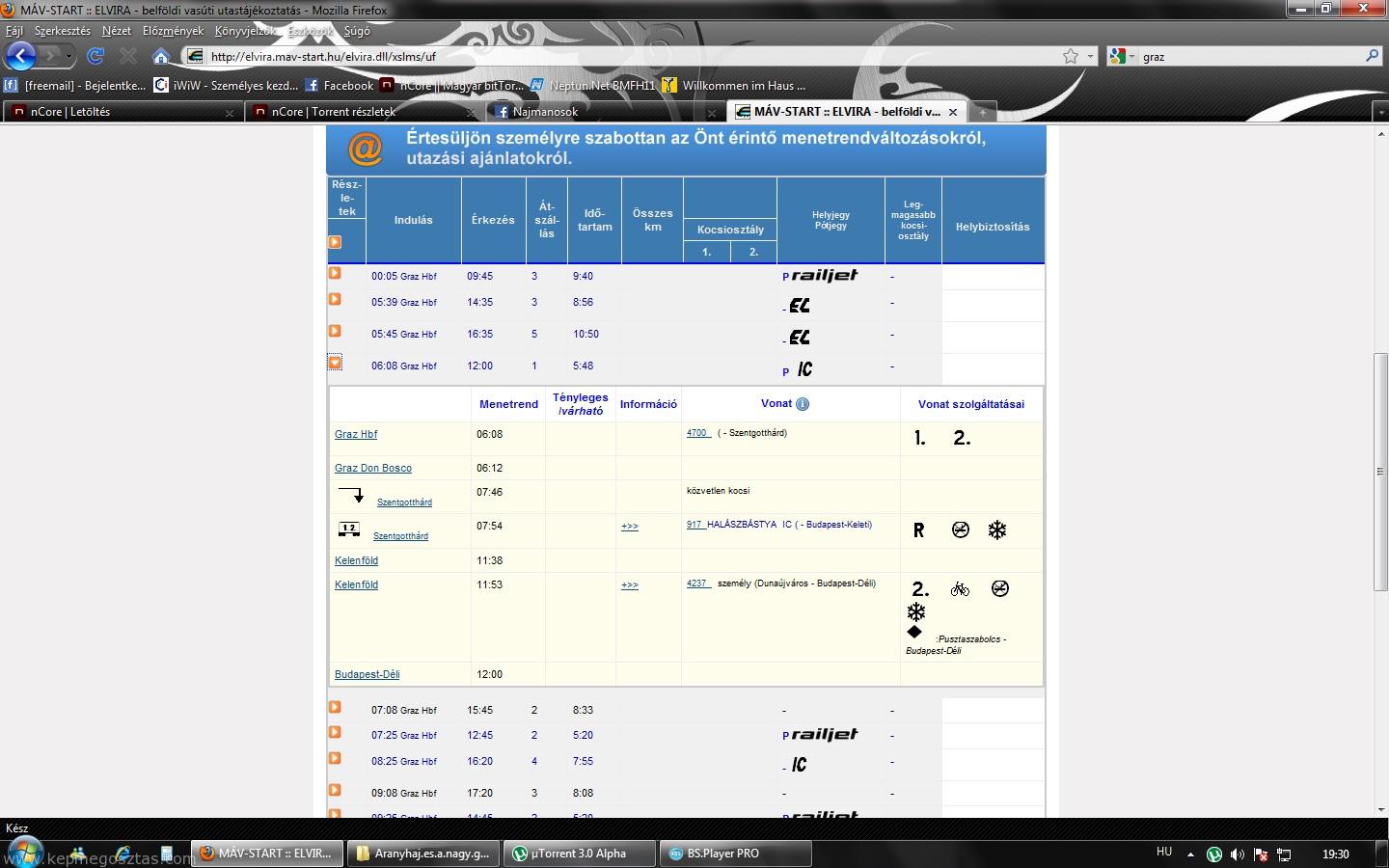Viewport: 1389px width, 868px height.
Task: Open train 4700 link
Action: pyautogui.click(x=698, y=433)
